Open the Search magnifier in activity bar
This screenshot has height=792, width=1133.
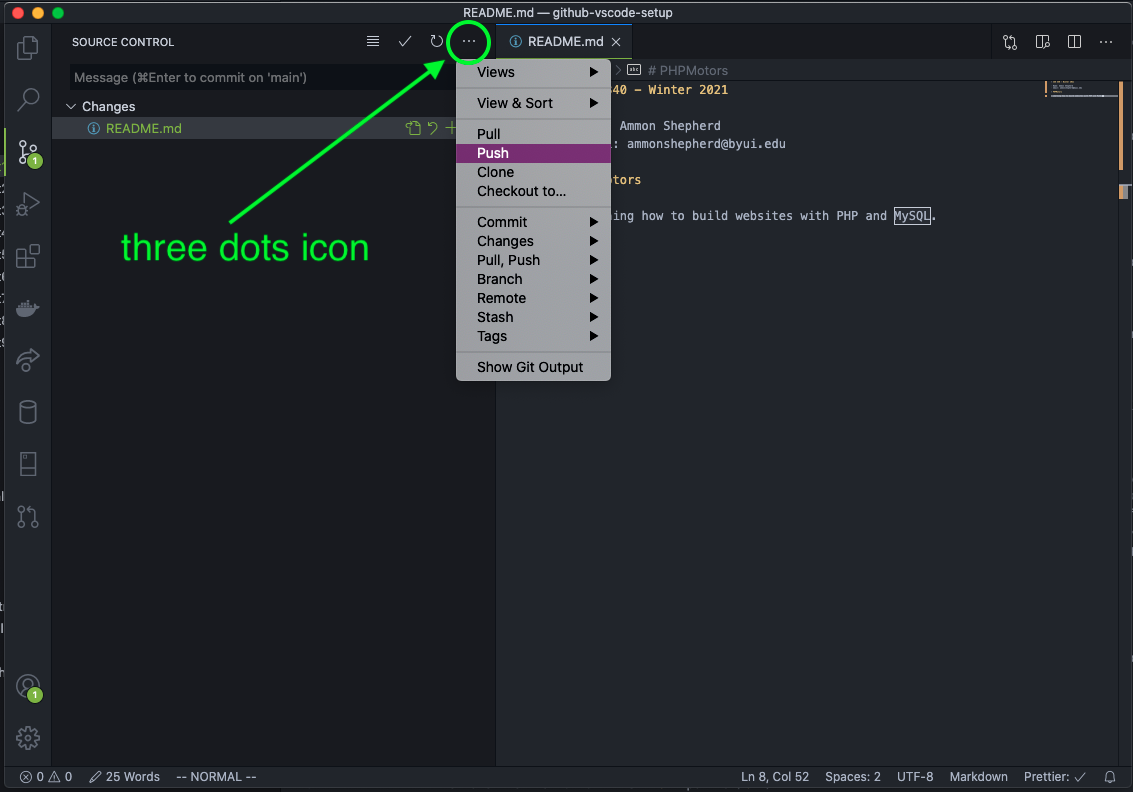(27, 99)
